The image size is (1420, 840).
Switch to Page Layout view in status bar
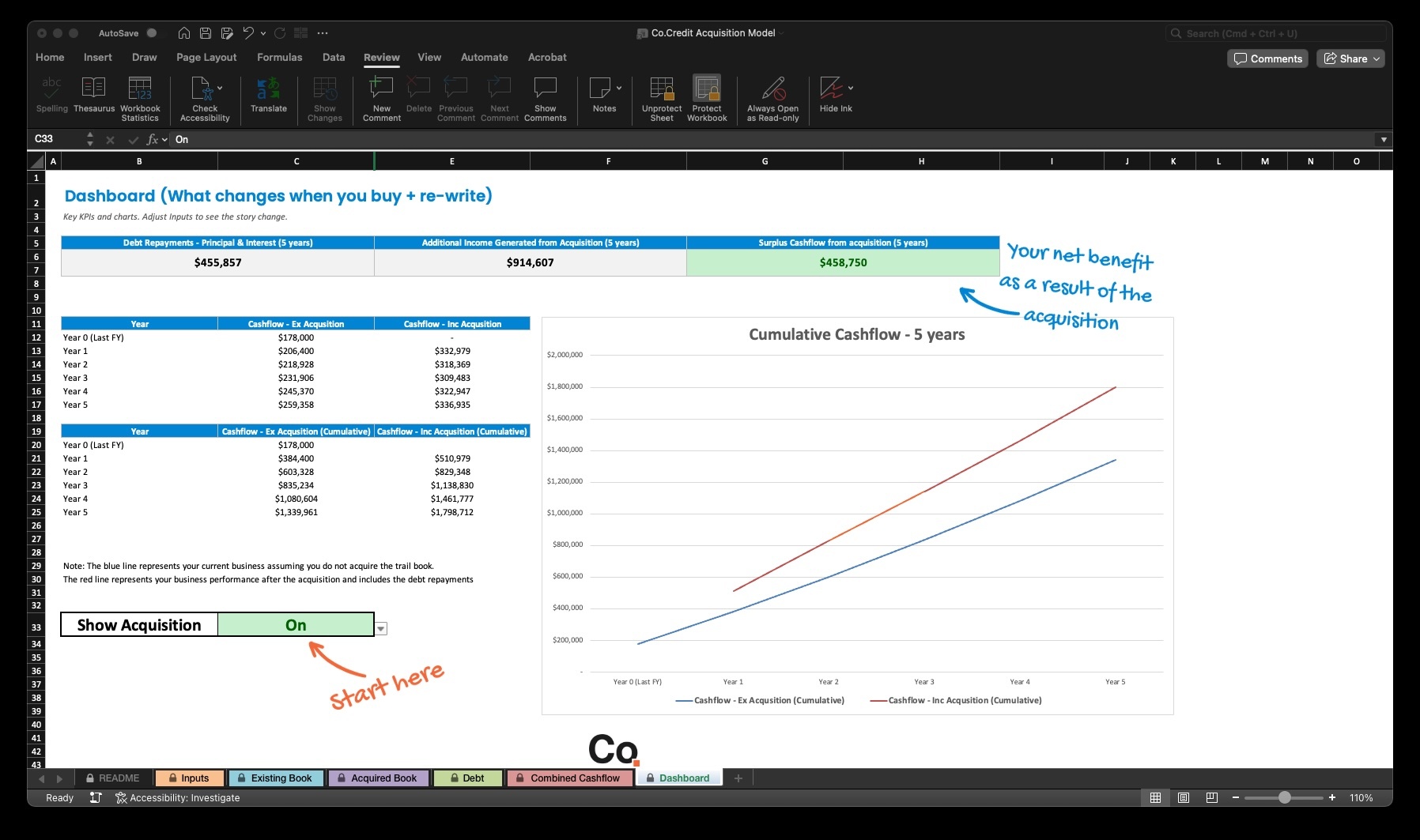coord(1184,798)
